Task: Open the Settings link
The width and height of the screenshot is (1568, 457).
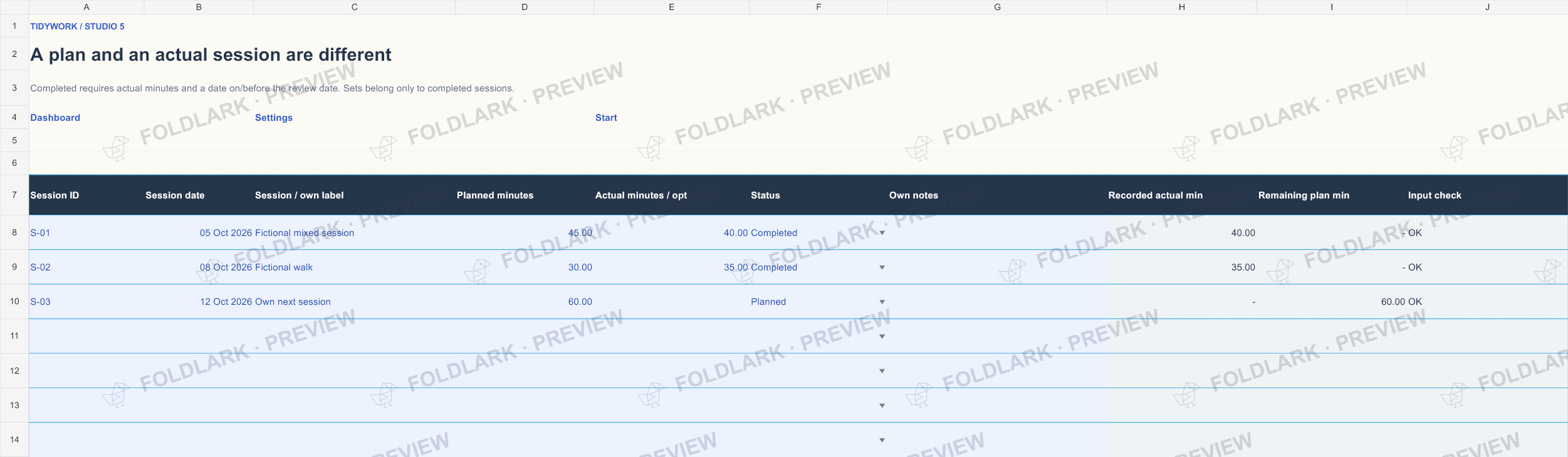Action: point(274,118)
